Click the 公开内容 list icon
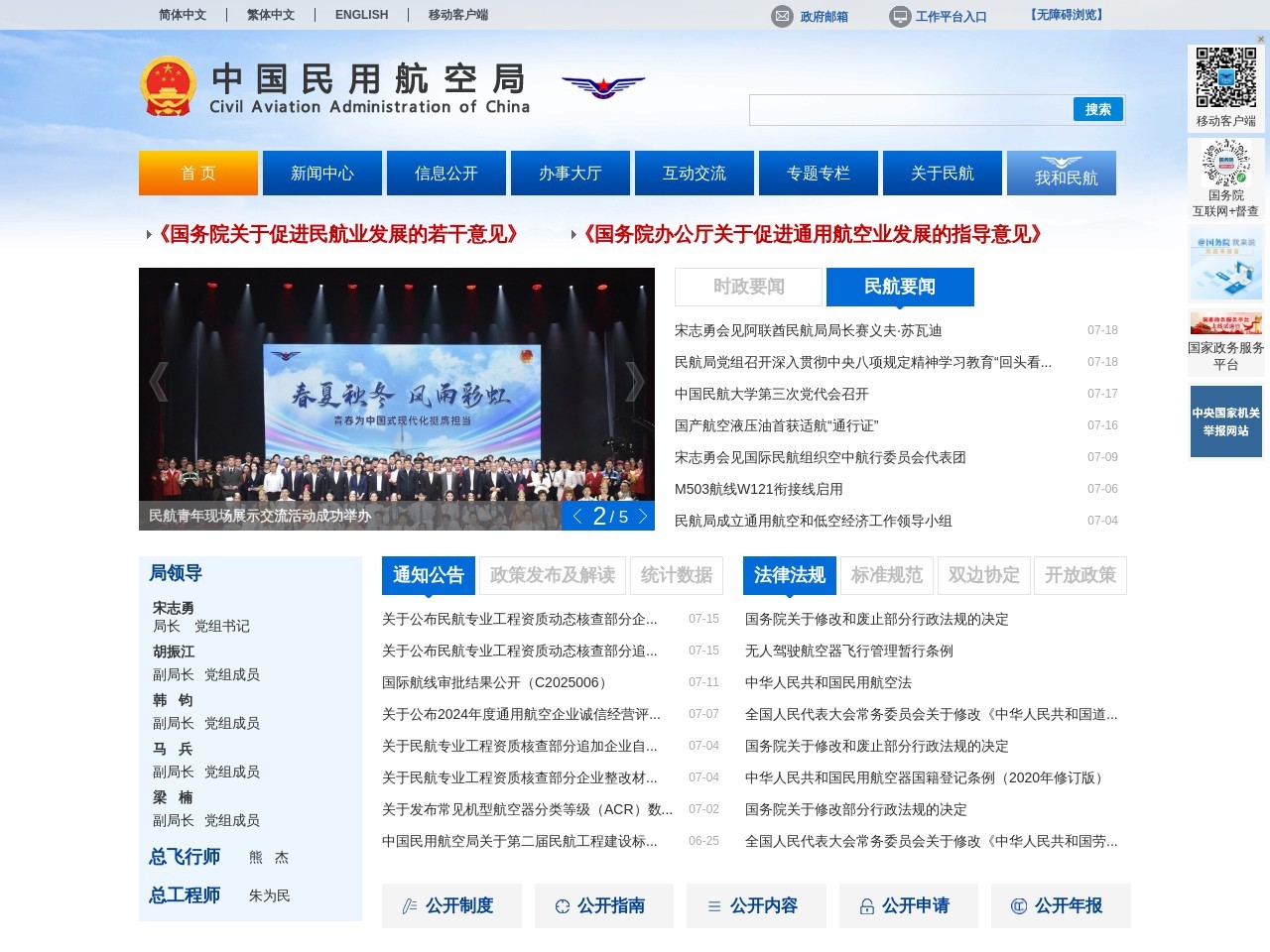The width and height of the screenshot is (1270, 952). coord(715,905)
